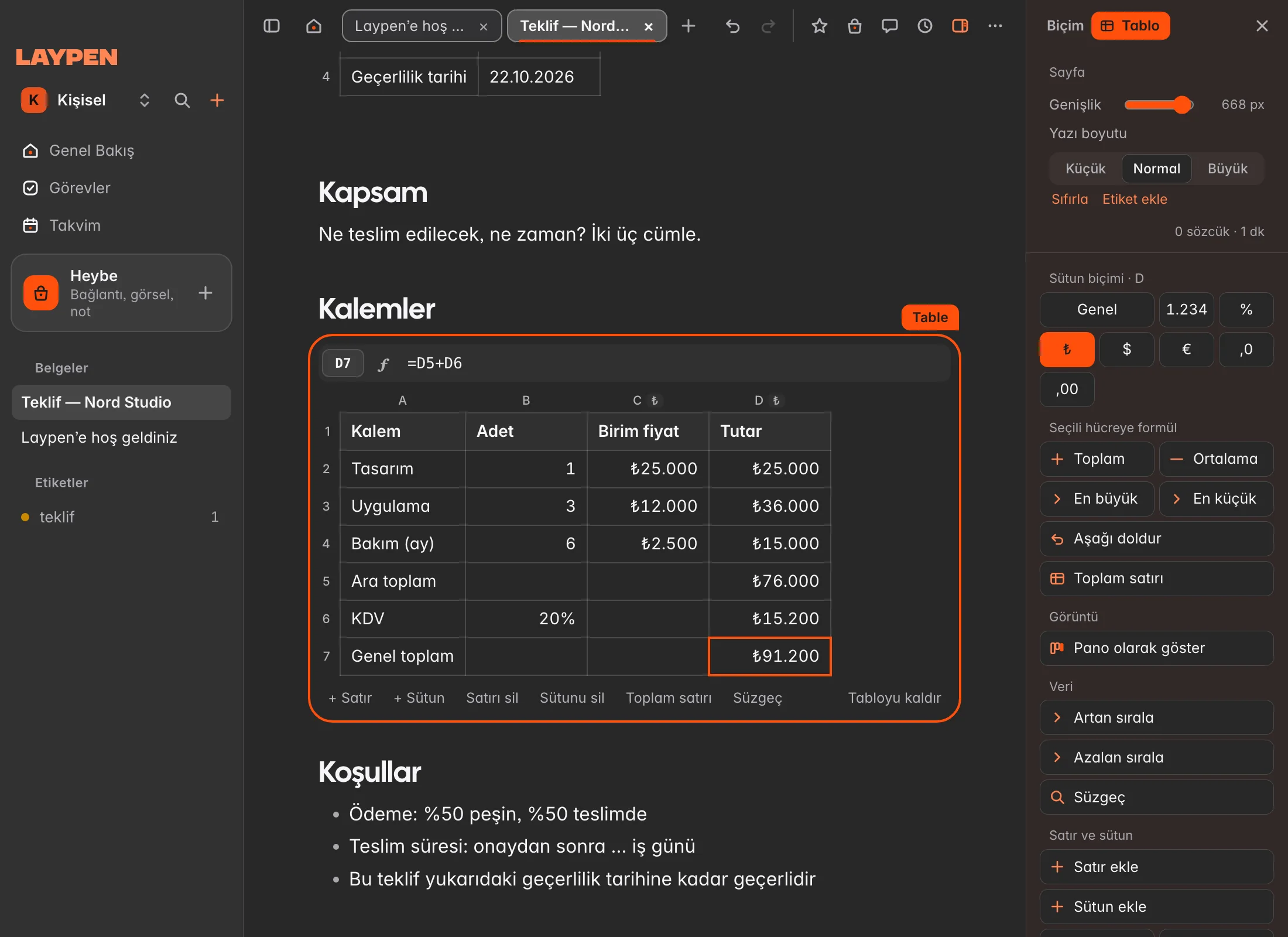
Task: Open the Kişisel workspace switcher
Action: click(87, 100)
